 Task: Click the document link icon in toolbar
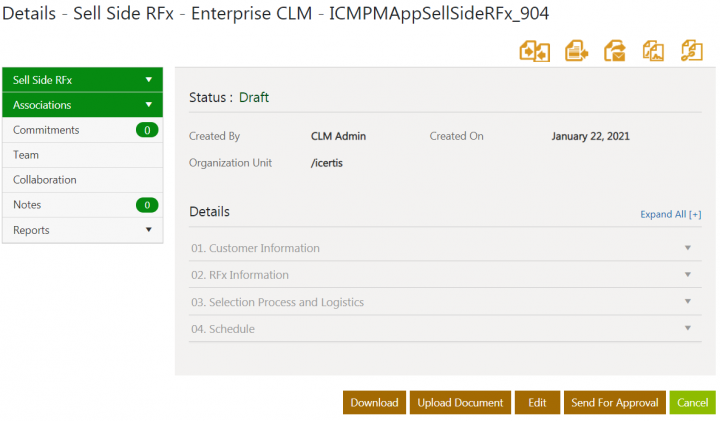coord(691,51)
